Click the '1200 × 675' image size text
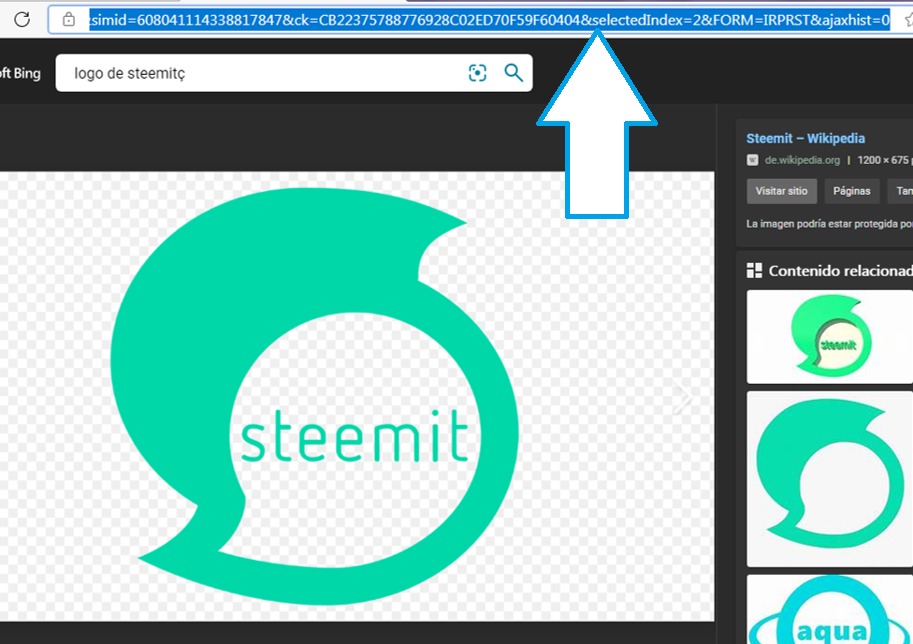Image resolution: width=913 pixels, height=644 pixels. point(883,160)
